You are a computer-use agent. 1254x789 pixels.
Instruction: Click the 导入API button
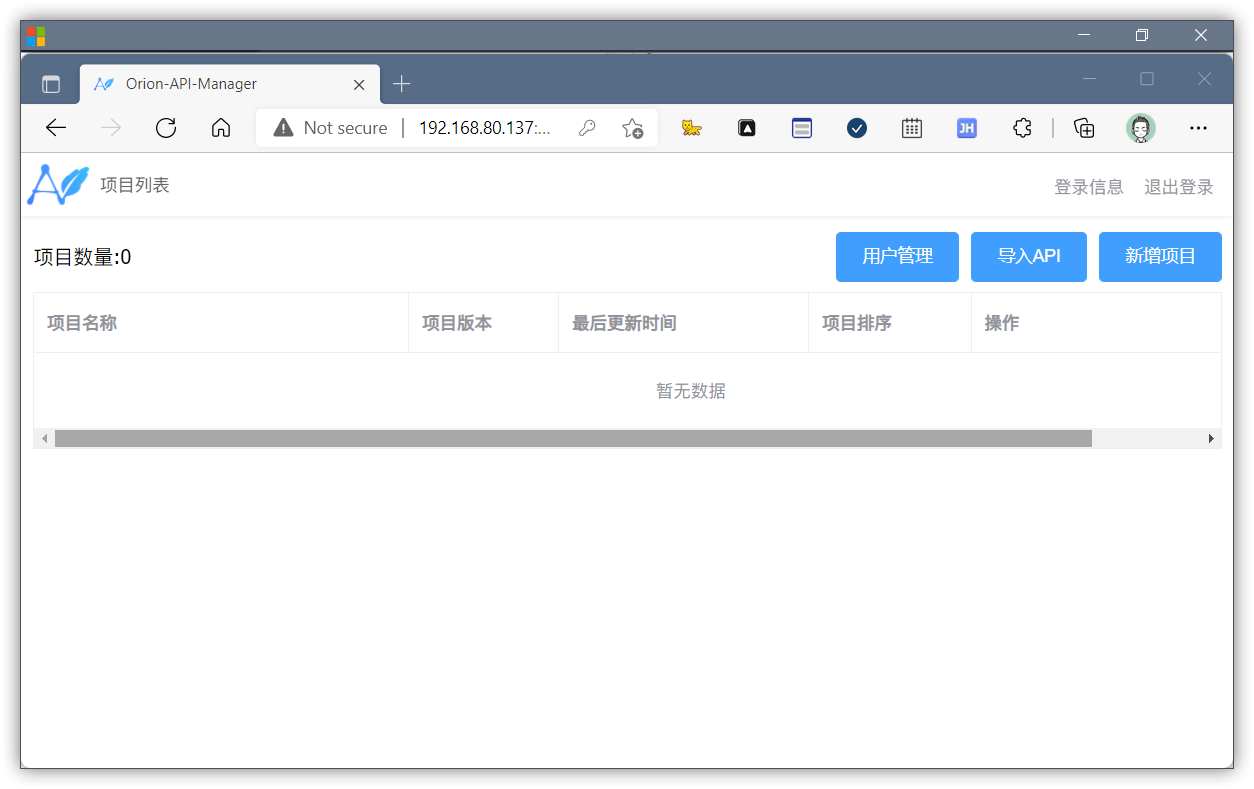pyautogui.click(x=1029, y=257)
